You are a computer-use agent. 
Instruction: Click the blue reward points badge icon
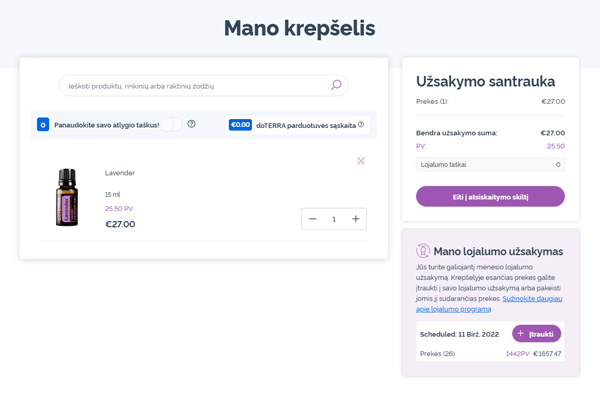click(43, 125)
